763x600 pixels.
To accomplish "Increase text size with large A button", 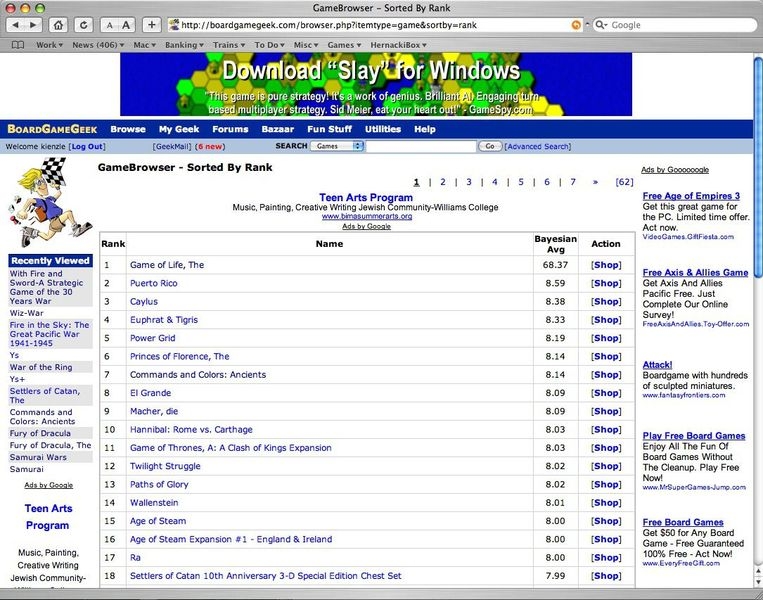I will 126,25.
